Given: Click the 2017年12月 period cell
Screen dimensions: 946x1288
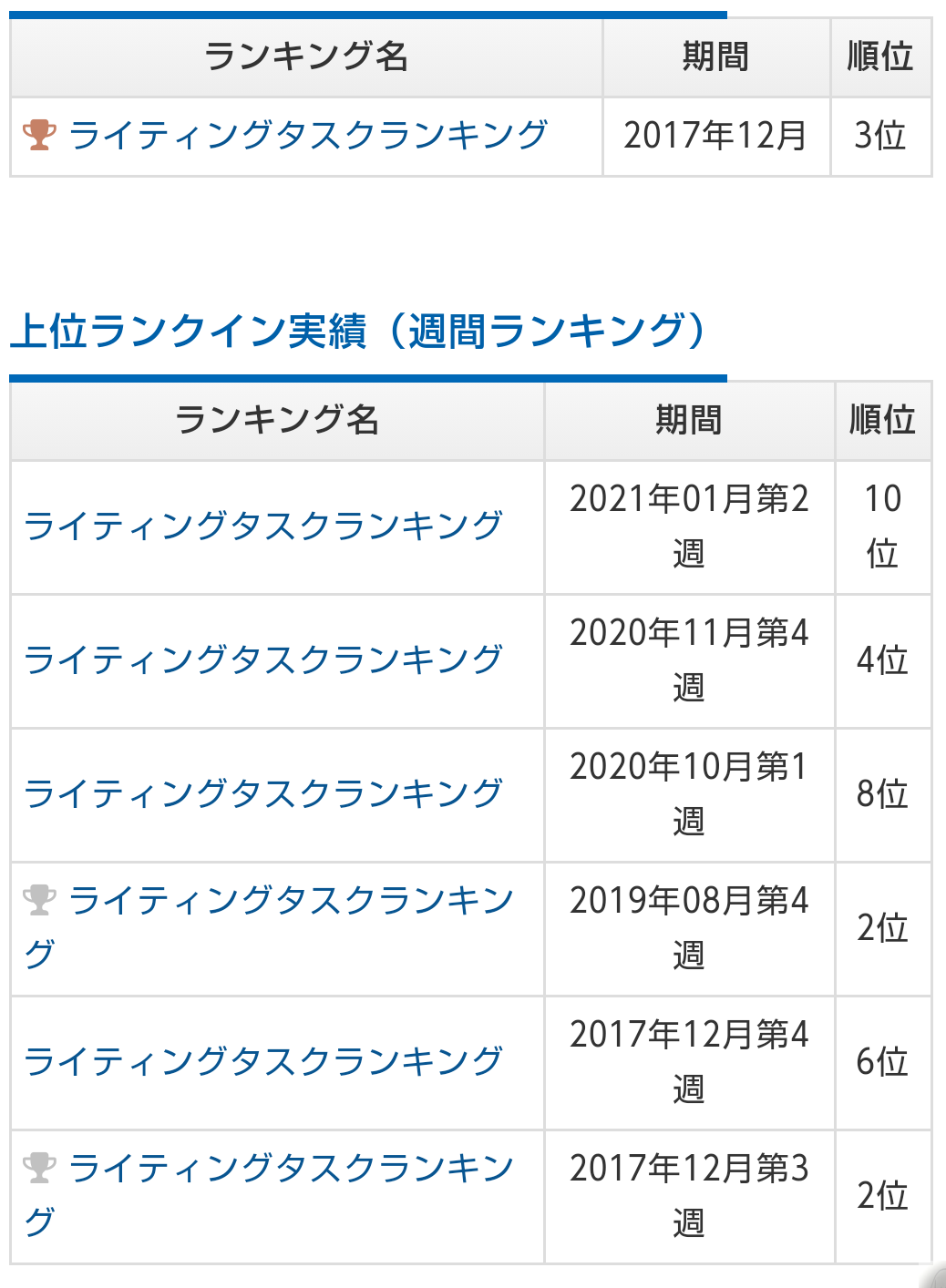Looking at the screenshot, I should pos(715,136).
